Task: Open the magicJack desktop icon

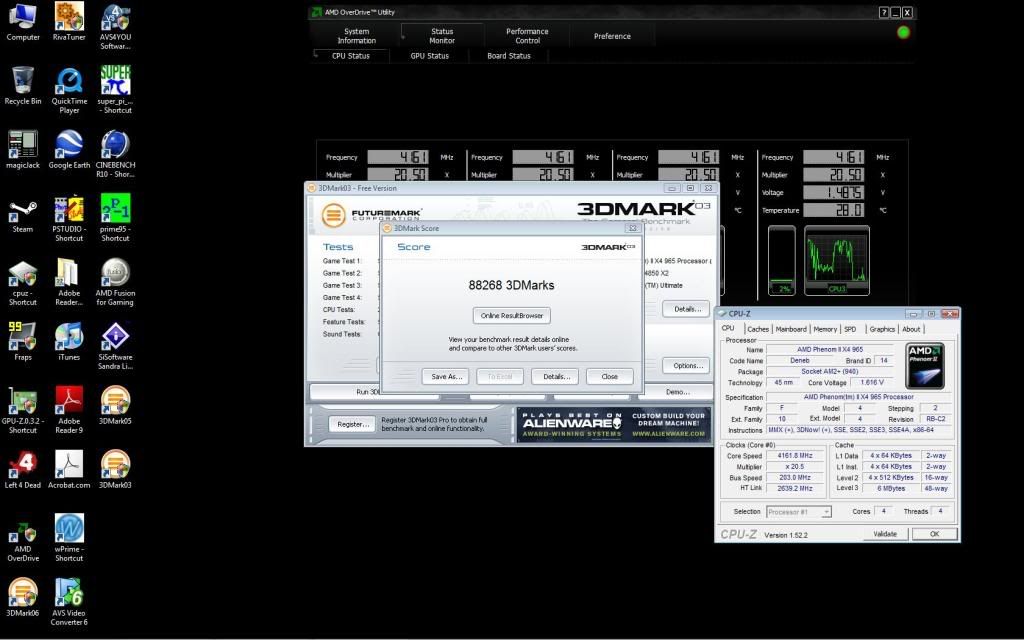Action: (23, 150)
